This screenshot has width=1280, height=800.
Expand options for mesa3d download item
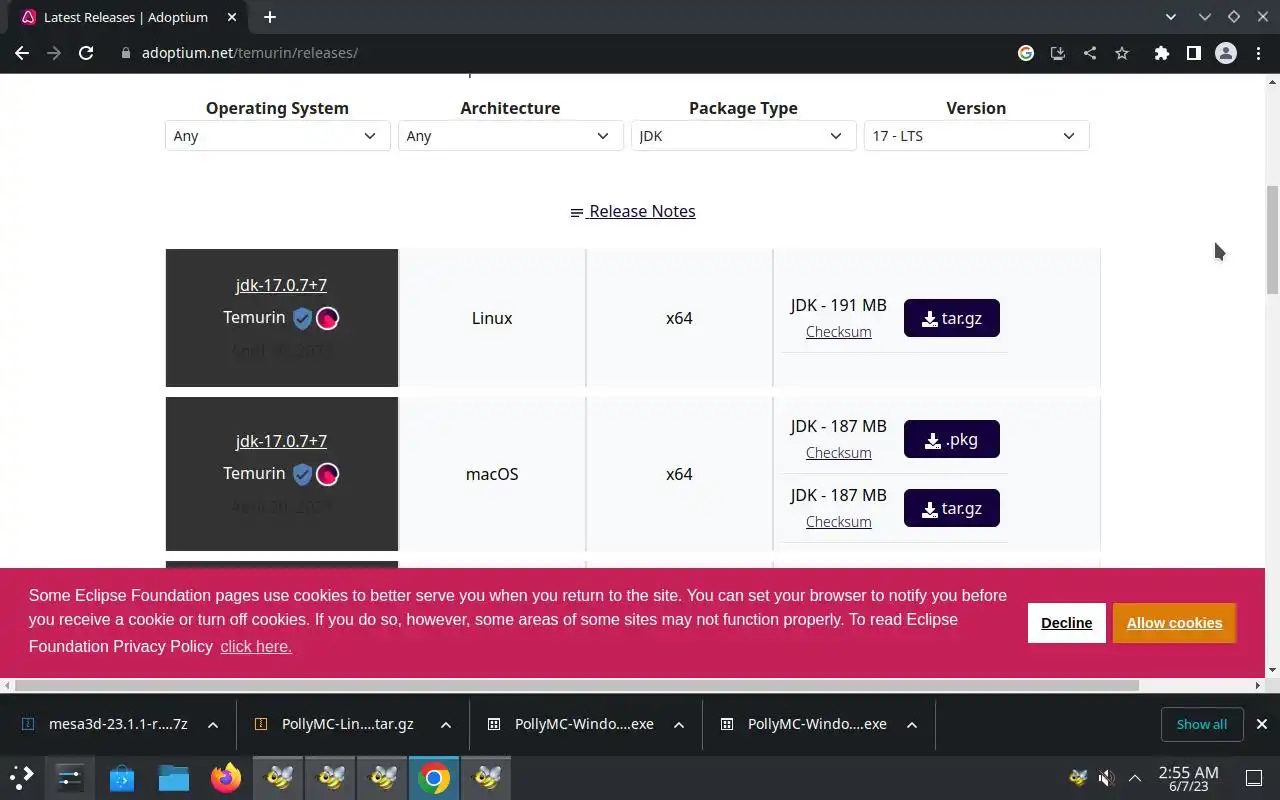pos(212,724)
